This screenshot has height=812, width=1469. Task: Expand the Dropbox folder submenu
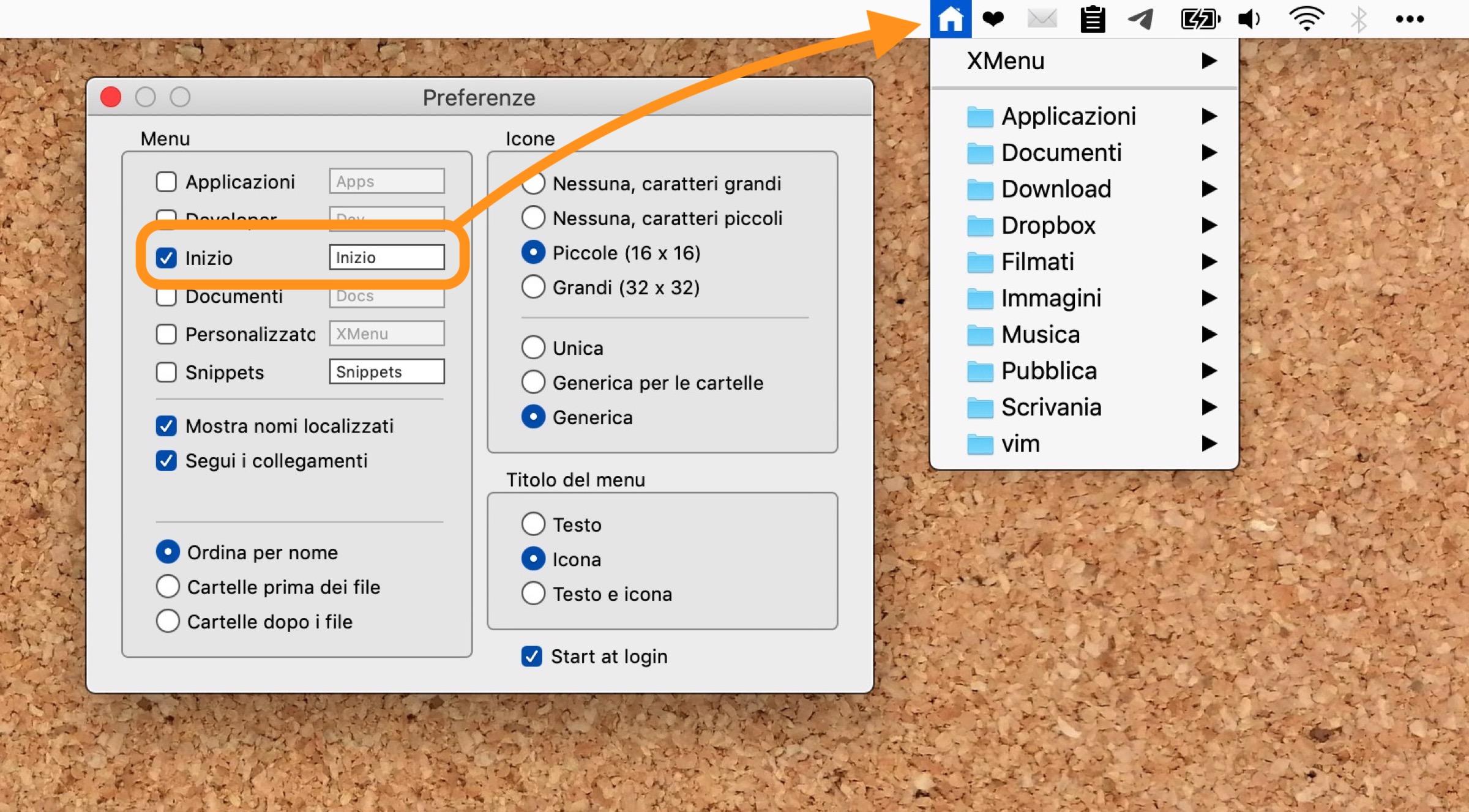1208,225
